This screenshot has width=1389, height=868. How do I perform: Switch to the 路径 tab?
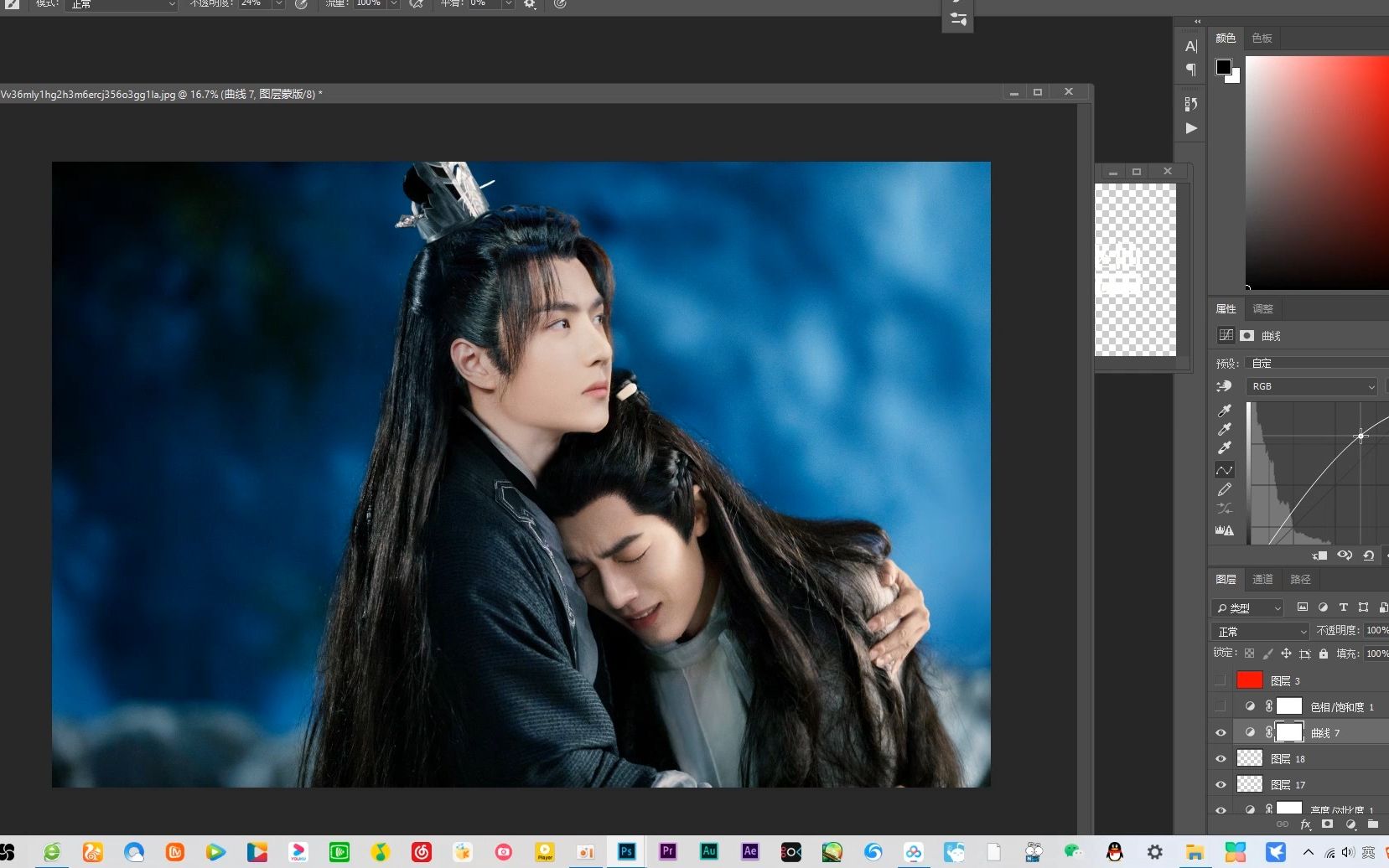pos(1300,579)
